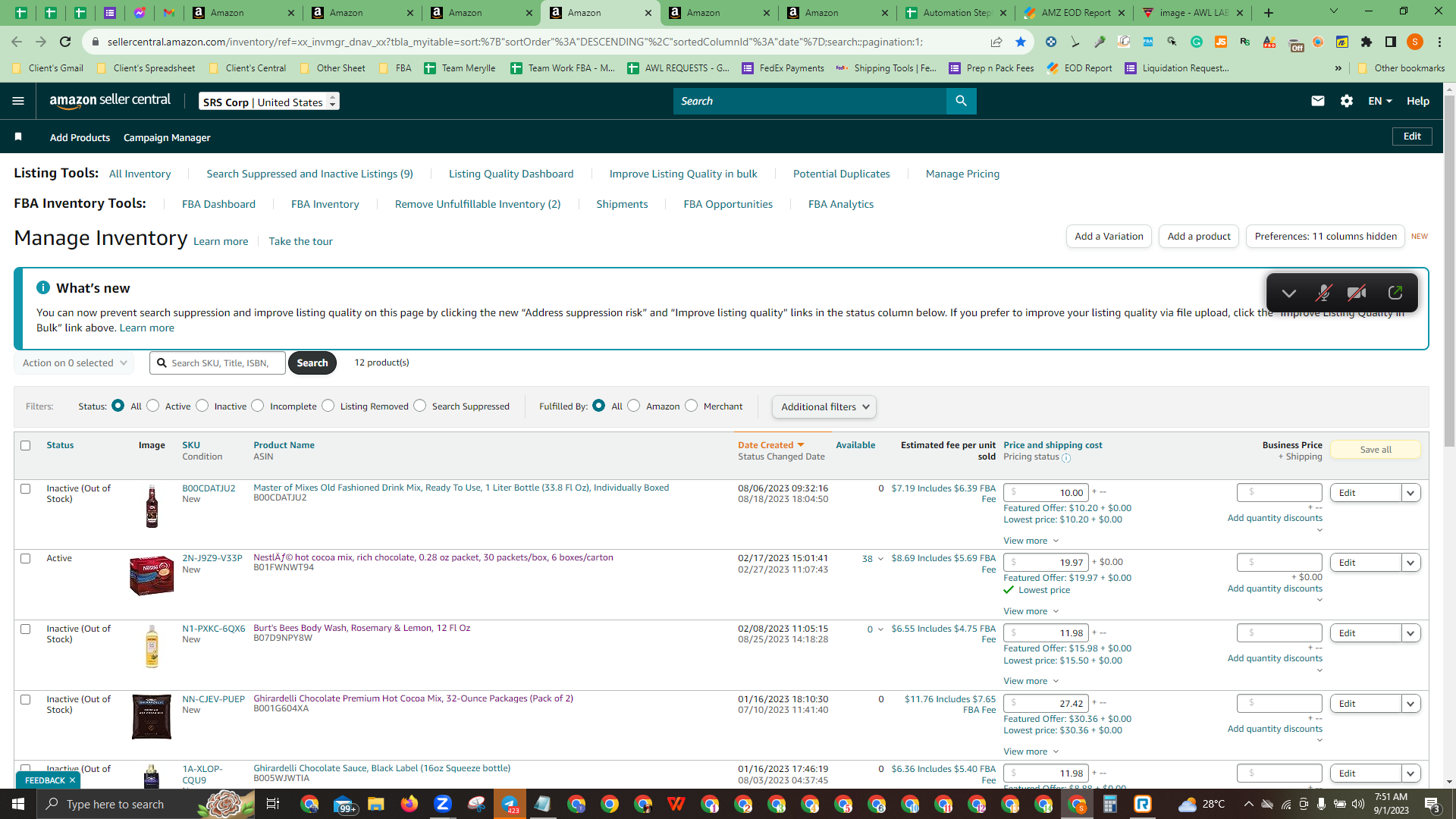Check the Master of Mixes row checkbox

pos(26,488)
